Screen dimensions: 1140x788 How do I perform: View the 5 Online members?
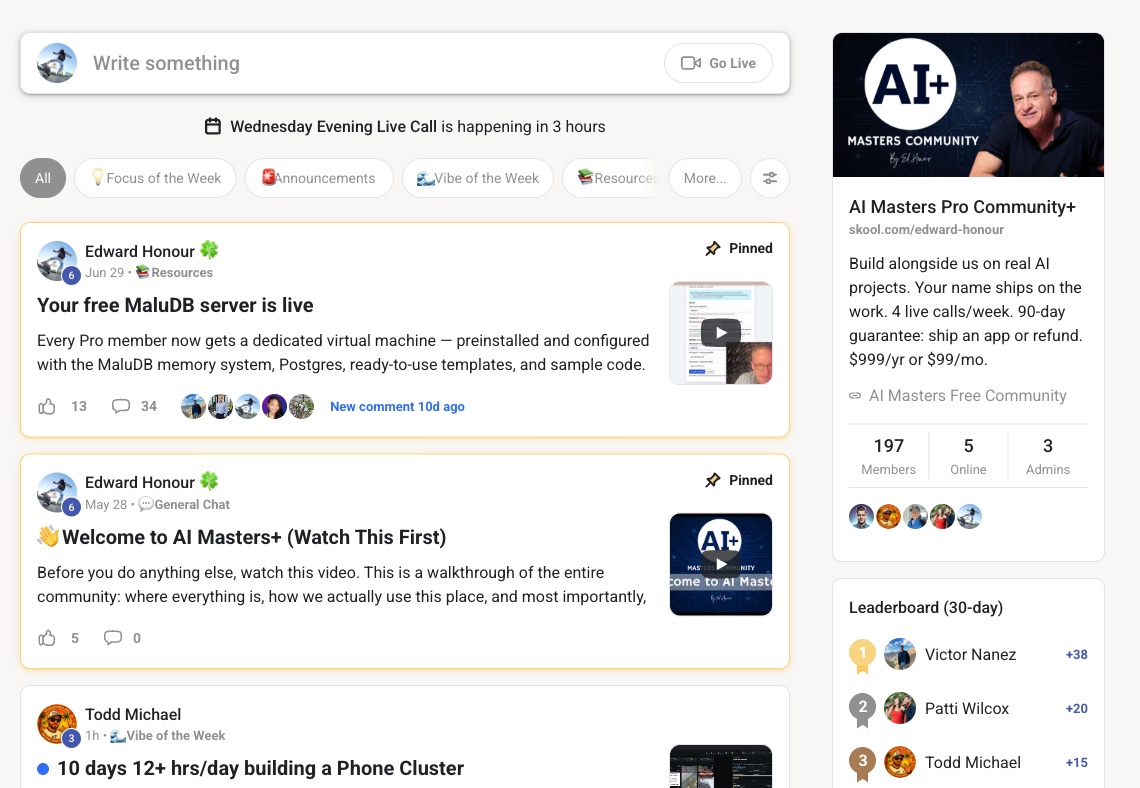pyautogui.click(x=968, y=456)
